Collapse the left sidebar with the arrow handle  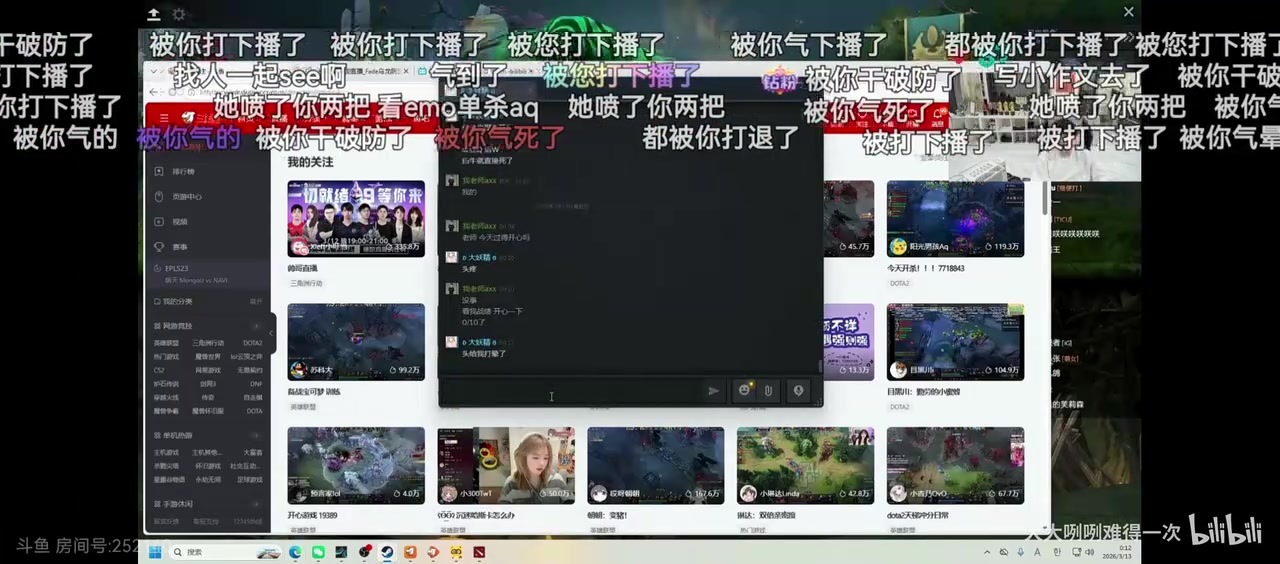coord(272,332)
